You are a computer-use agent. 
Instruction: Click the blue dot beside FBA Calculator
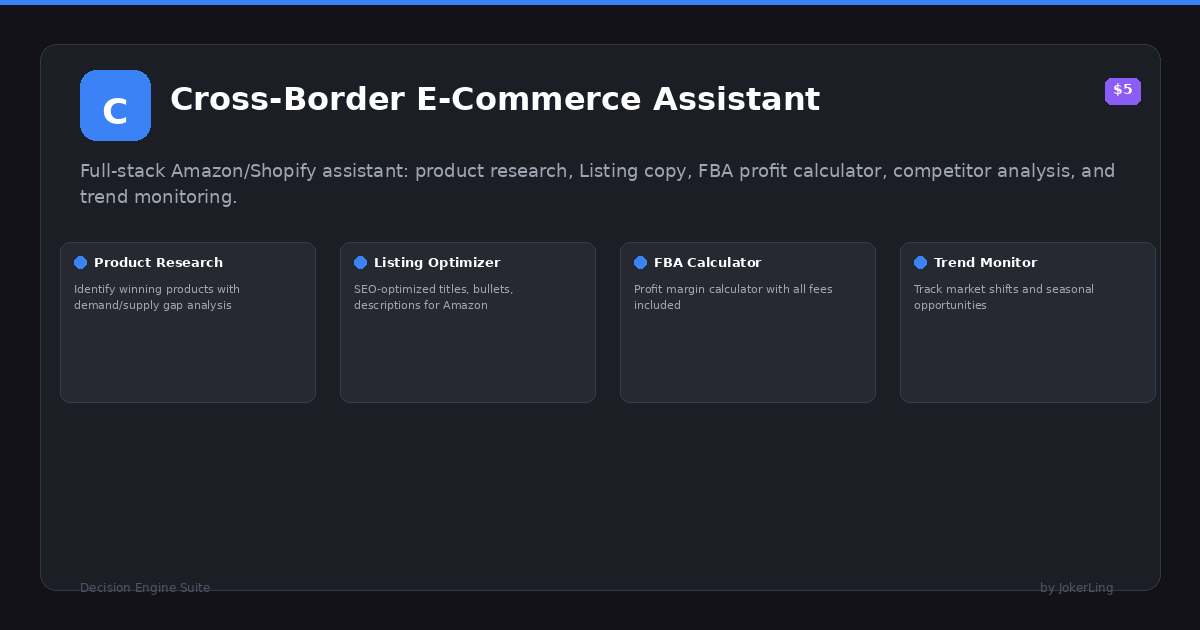tap(640, 263)
